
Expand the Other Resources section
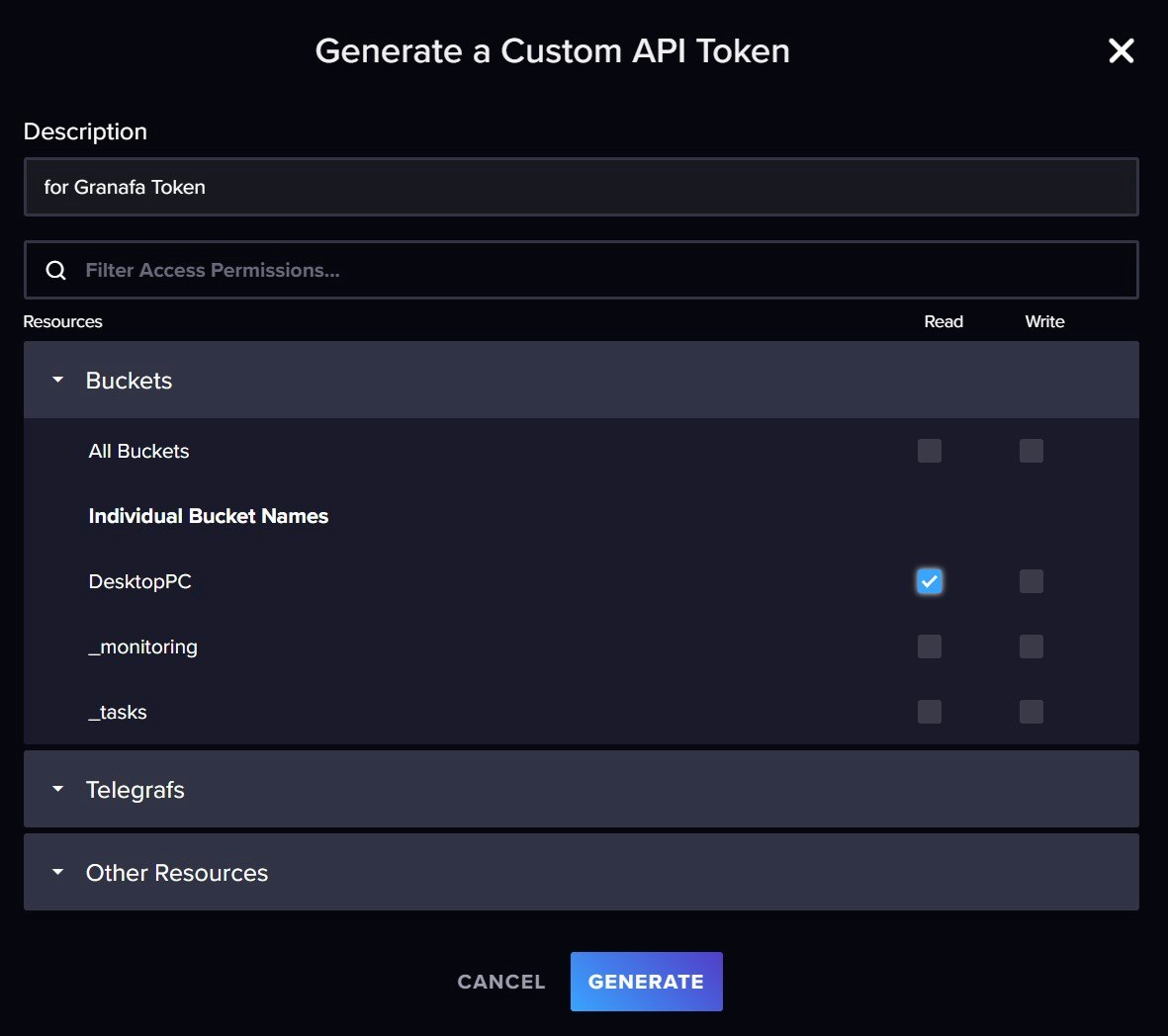[57, 872]
